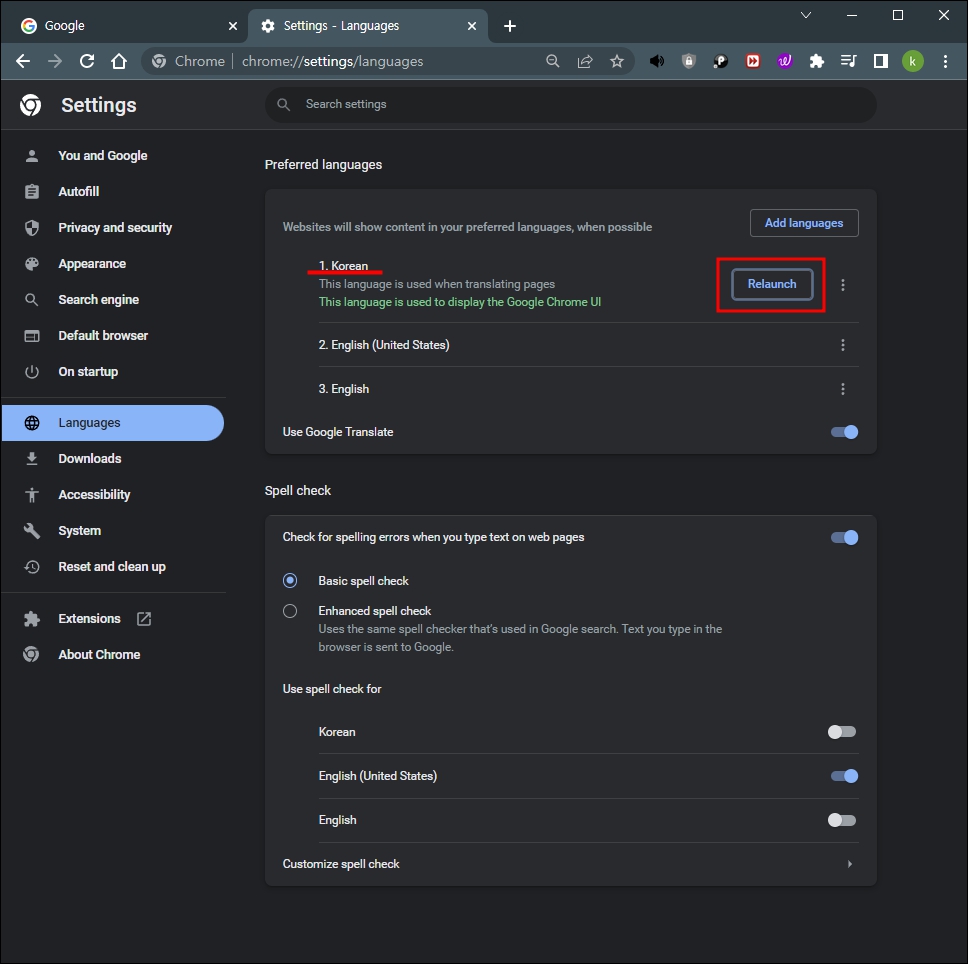
Task: Open Extensions link in sidebar
Action: coord(89,618)
